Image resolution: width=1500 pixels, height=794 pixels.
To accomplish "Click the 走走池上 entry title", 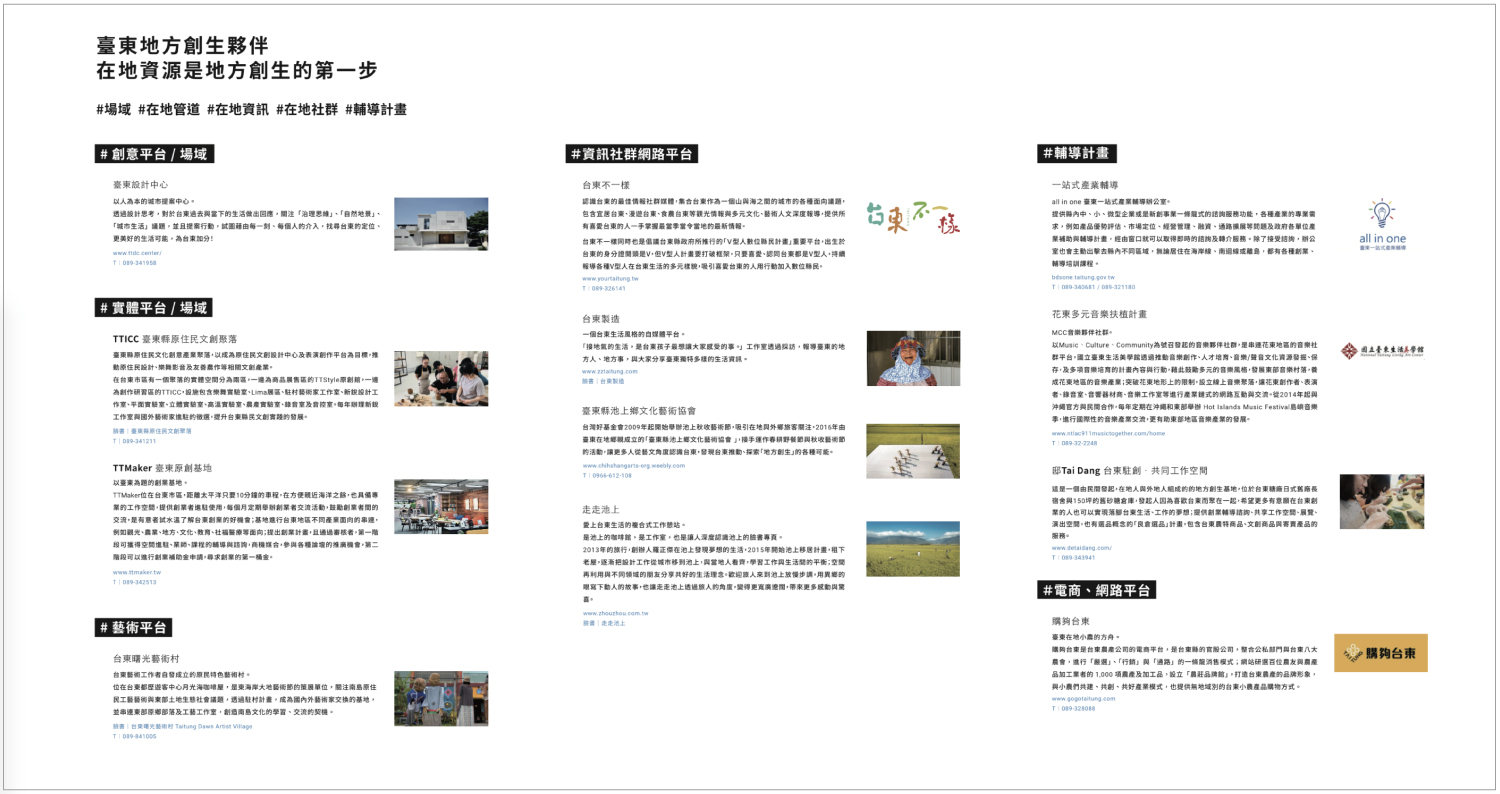I will (x=601, y=509).
